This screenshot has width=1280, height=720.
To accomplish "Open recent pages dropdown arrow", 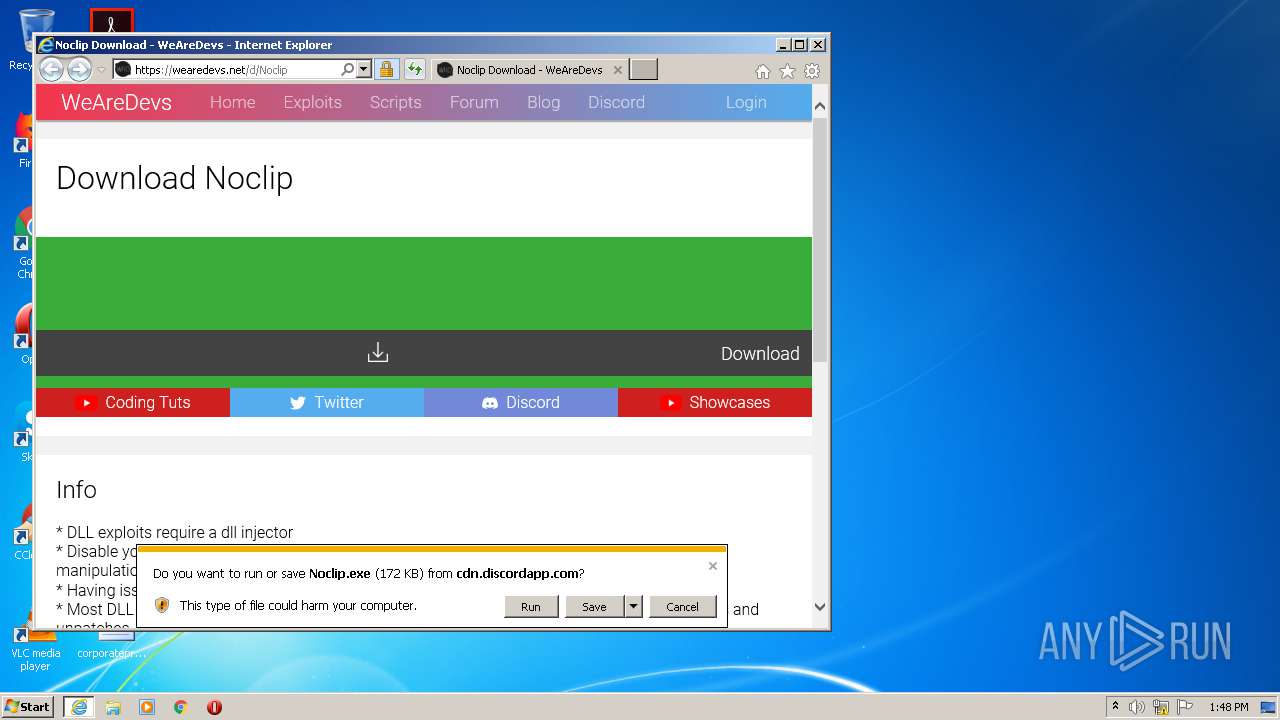I will (x=101, y=70).
